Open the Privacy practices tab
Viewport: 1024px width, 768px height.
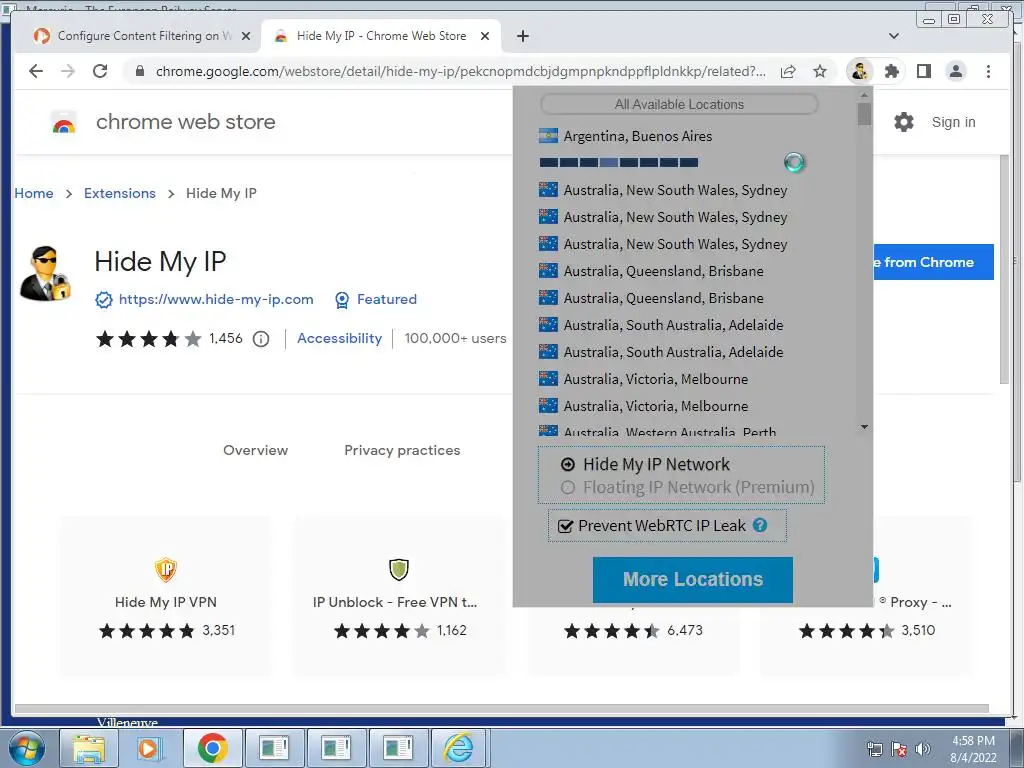pos(402,450)
